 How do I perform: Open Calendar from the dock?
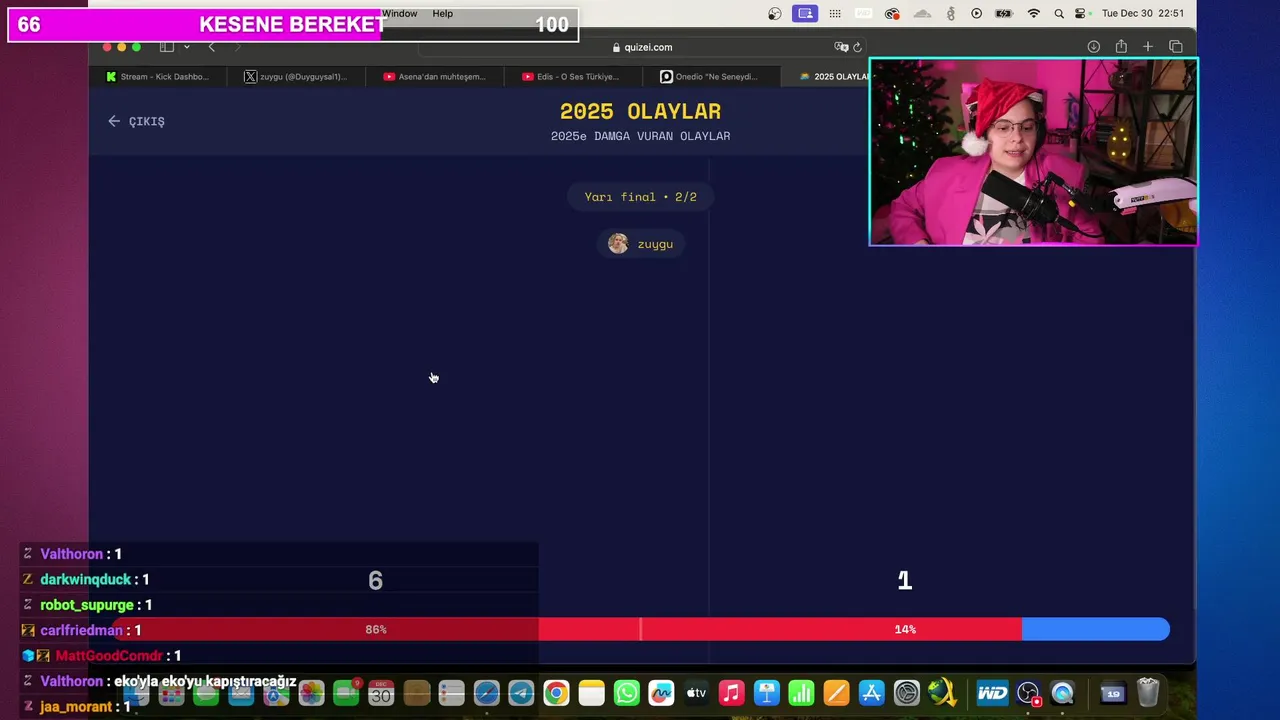(x=381, y=693)
